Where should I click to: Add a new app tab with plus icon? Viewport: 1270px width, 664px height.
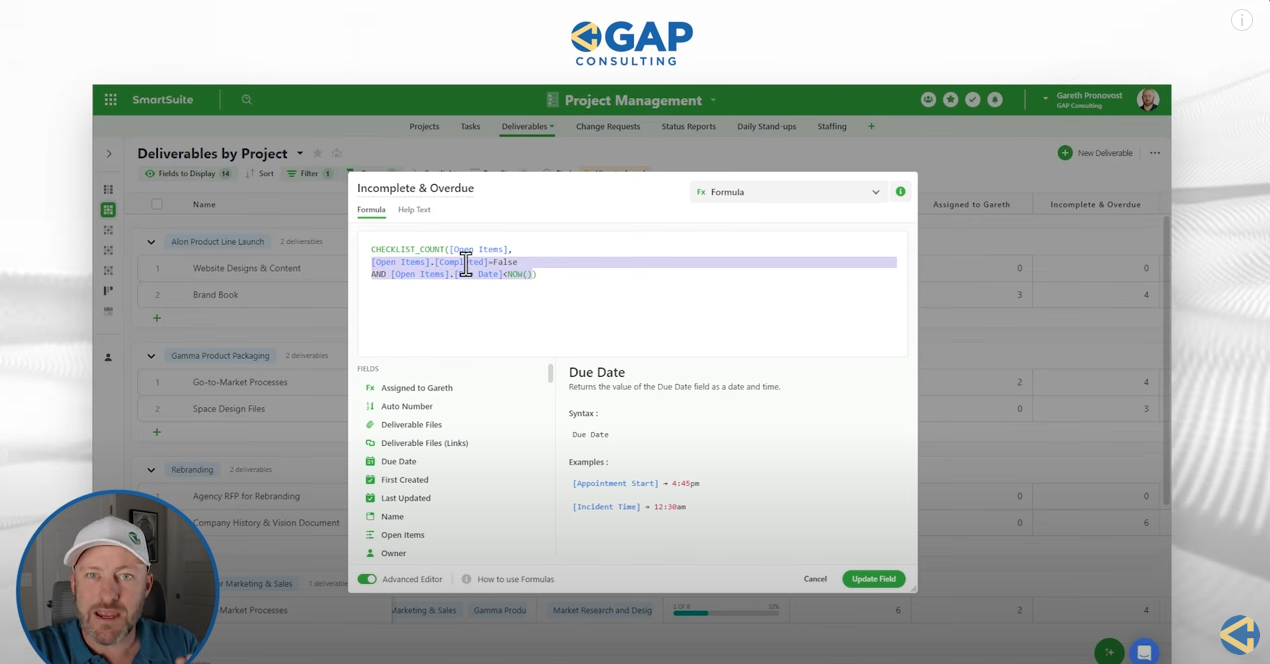tap(871, 127)
